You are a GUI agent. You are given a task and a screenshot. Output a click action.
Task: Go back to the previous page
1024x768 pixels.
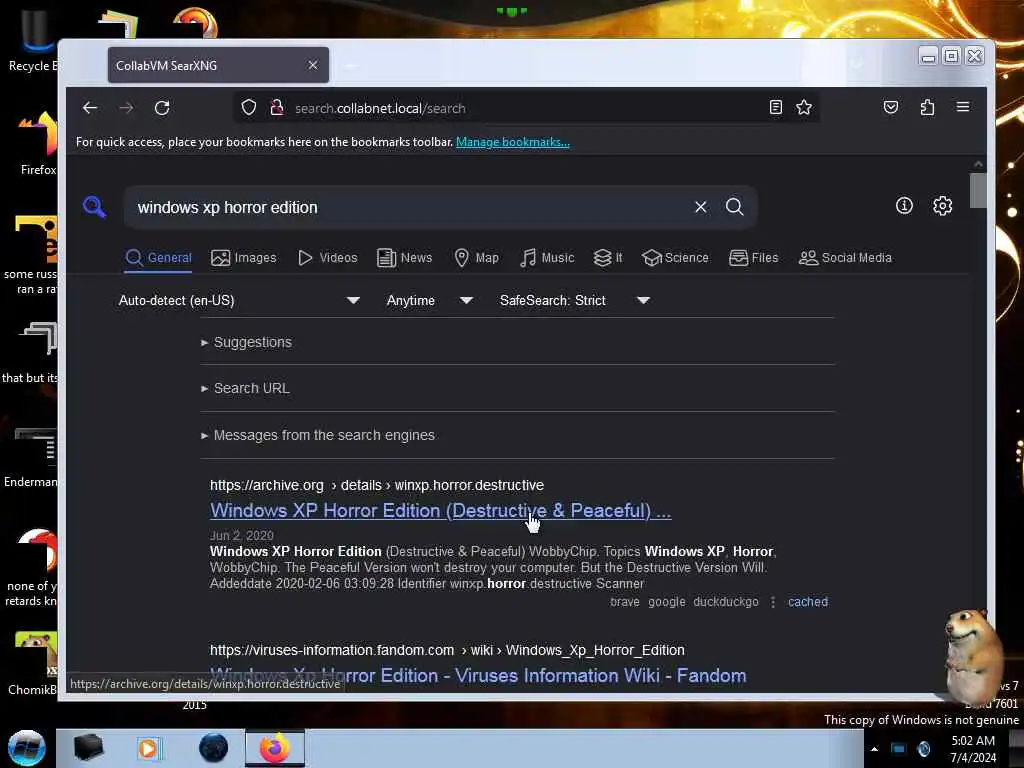click(x=90, y=108)
